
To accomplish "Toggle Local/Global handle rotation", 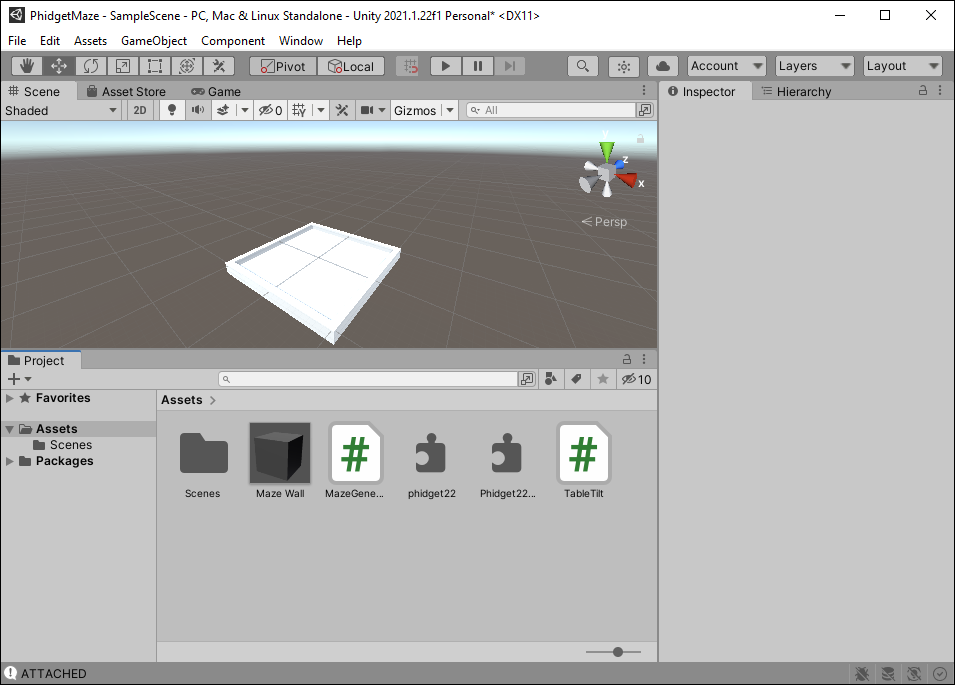I will 351,66.
